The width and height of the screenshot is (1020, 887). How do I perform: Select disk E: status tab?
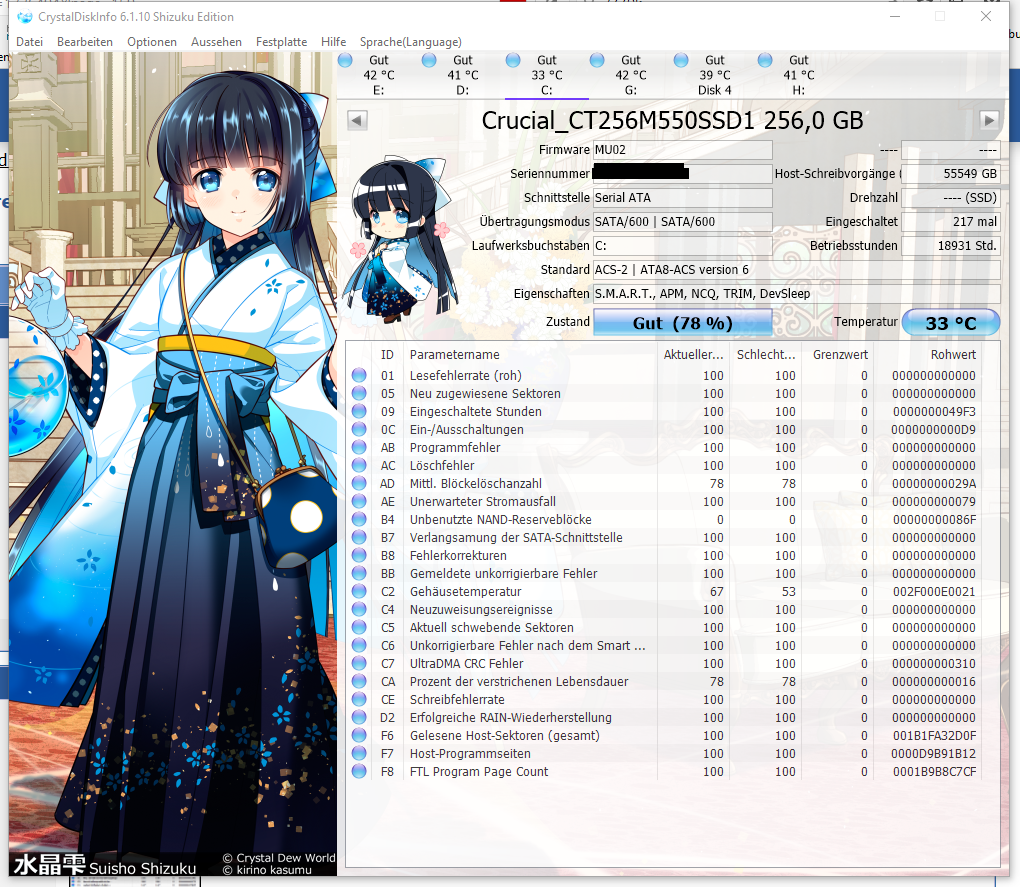pos(379,75)
